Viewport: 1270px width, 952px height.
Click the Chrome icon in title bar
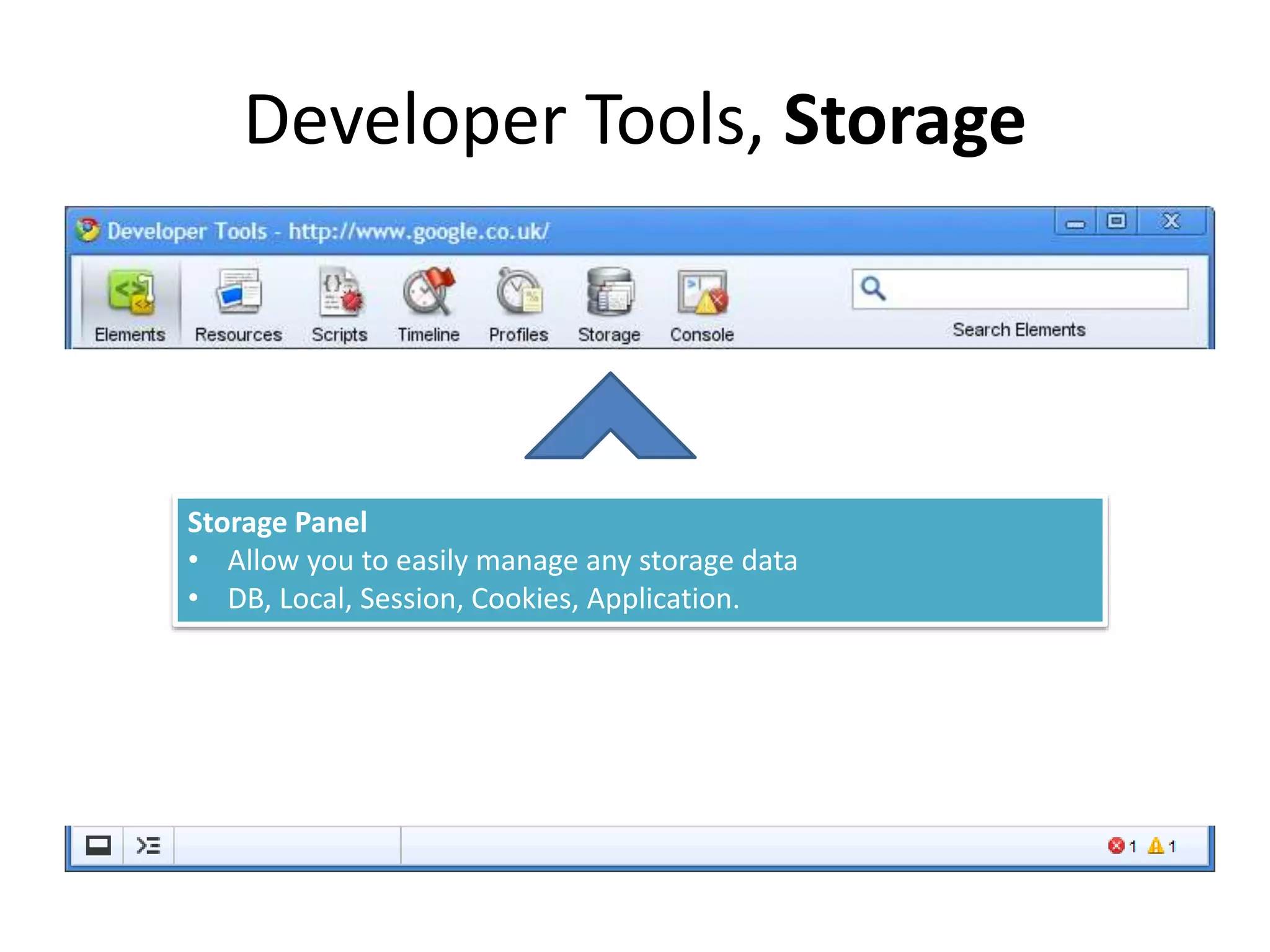[88, 230]
